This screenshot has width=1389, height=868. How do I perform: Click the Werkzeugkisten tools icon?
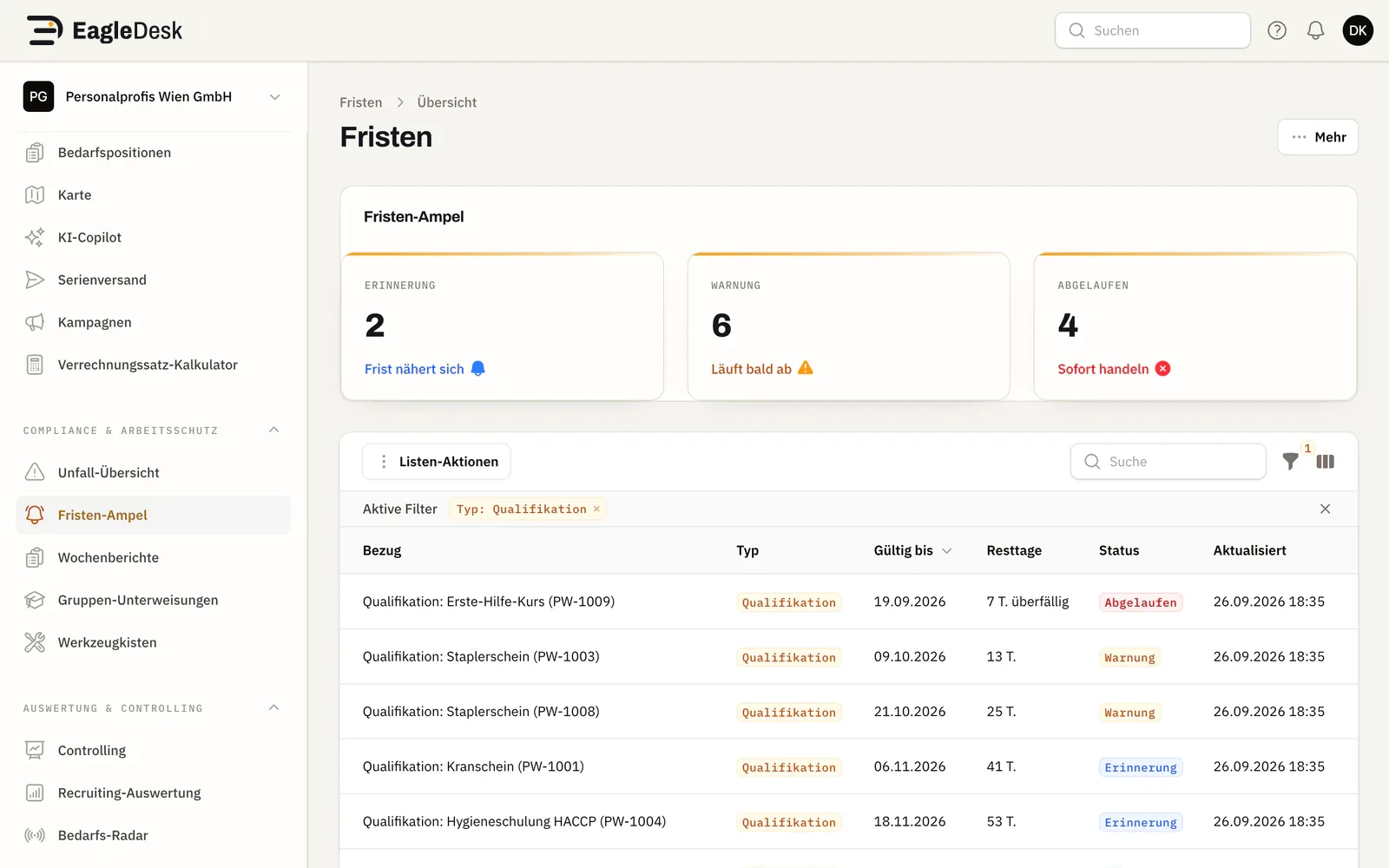point(35,643)
